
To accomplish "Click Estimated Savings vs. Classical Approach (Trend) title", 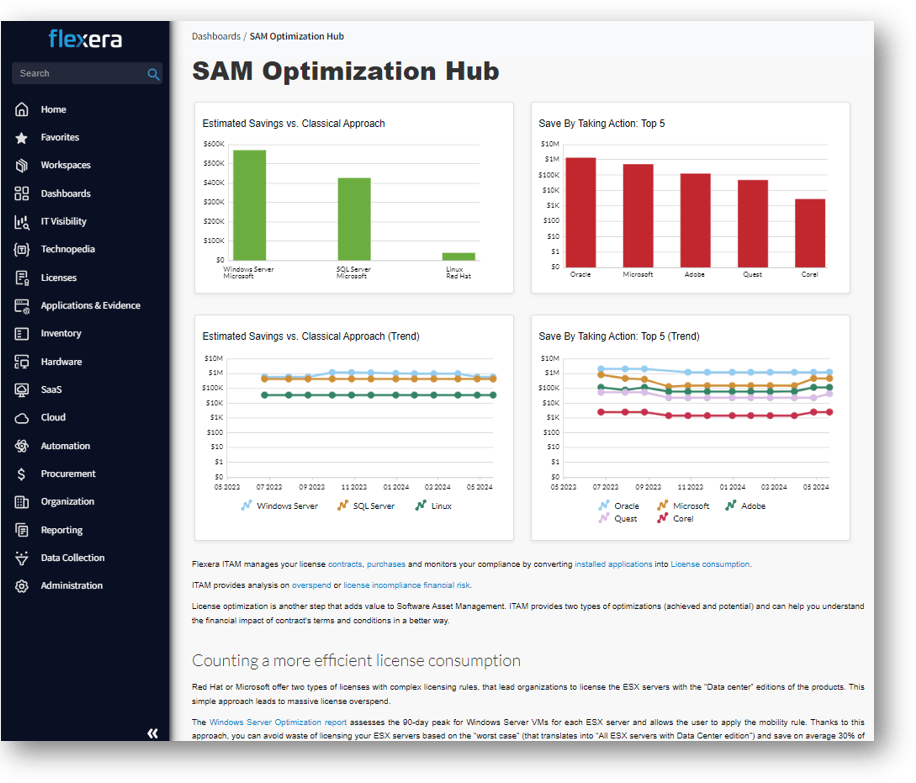I will [x=311, y=337].
